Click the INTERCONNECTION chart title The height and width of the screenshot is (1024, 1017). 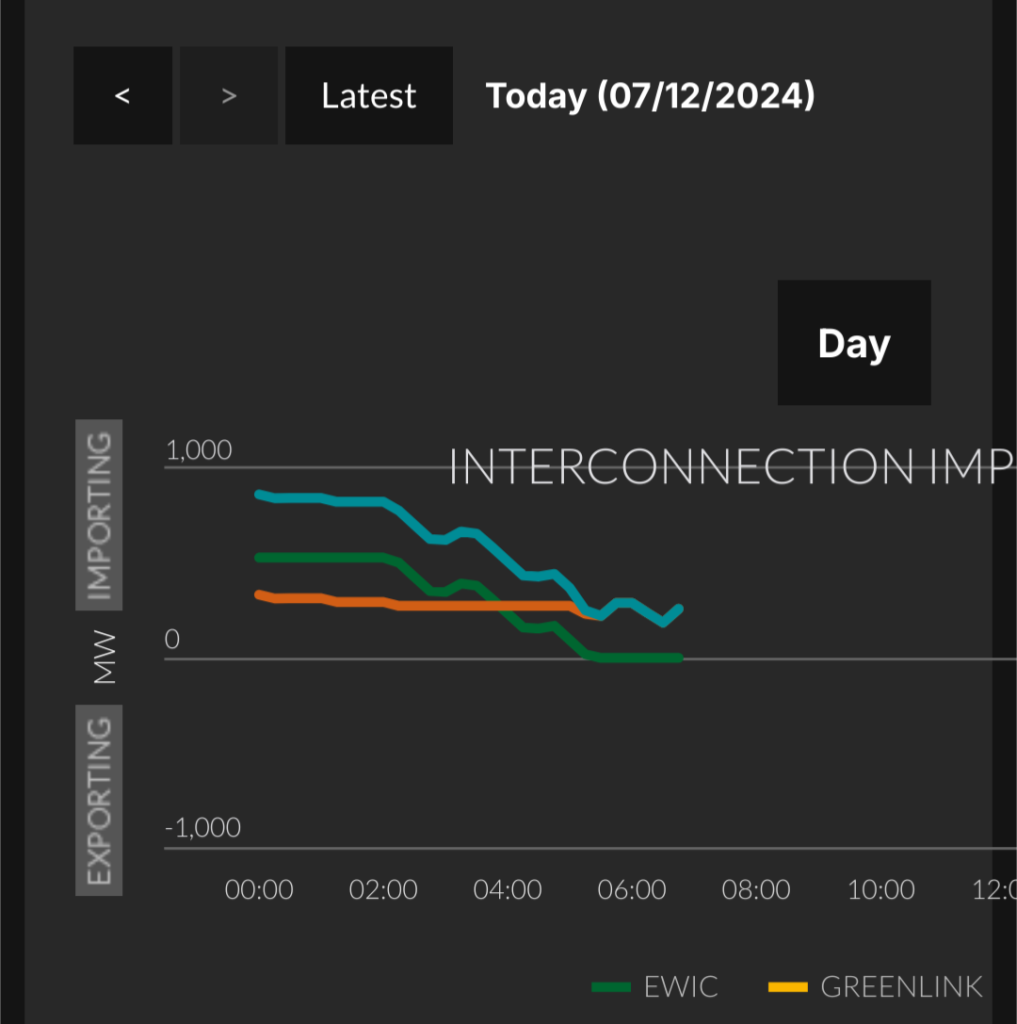pyautogui.click(x=732, y=466)
